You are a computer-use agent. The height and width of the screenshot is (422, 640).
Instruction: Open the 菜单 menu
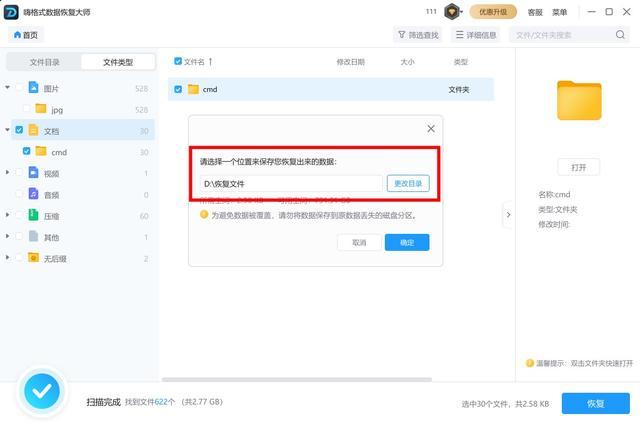point(559,12)
